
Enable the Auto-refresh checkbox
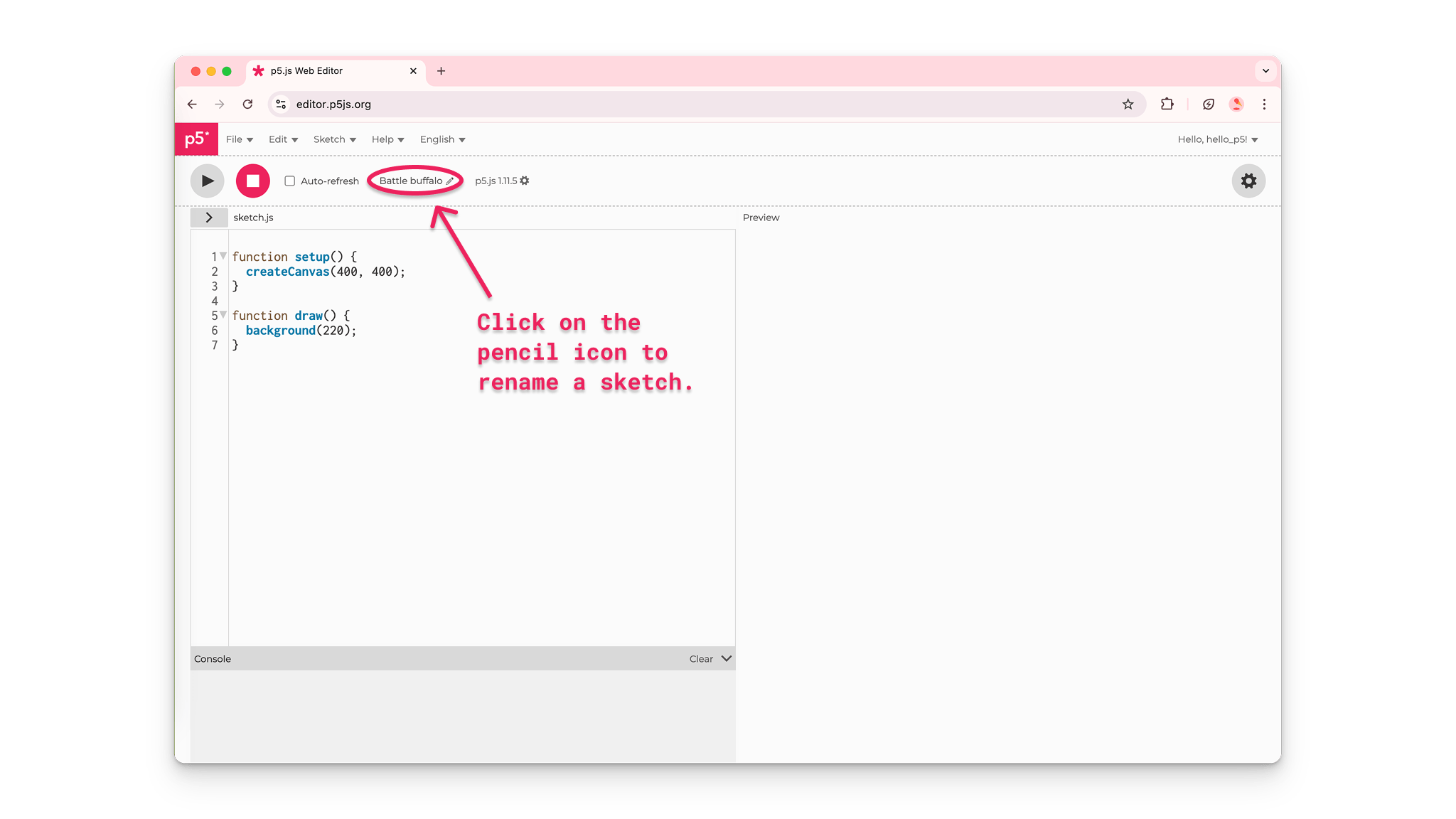point(289,181)
